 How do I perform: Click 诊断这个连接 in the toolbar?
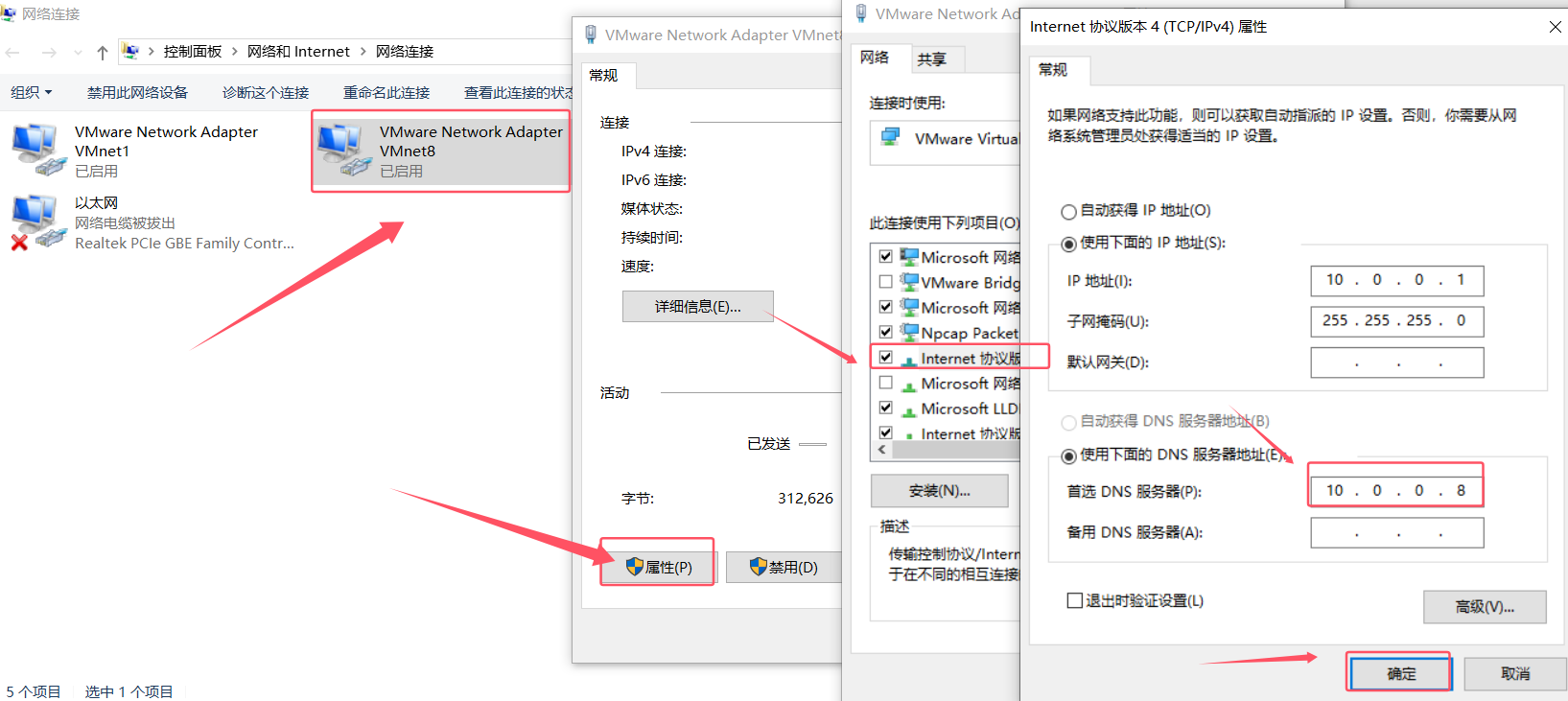point(266,92)
